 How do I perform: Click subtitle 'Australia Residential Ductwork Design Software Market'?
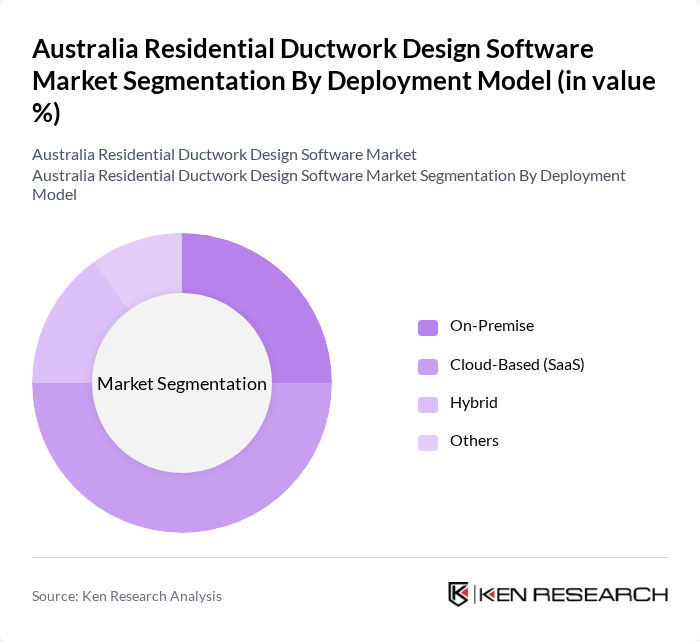[x=224, y=155]
